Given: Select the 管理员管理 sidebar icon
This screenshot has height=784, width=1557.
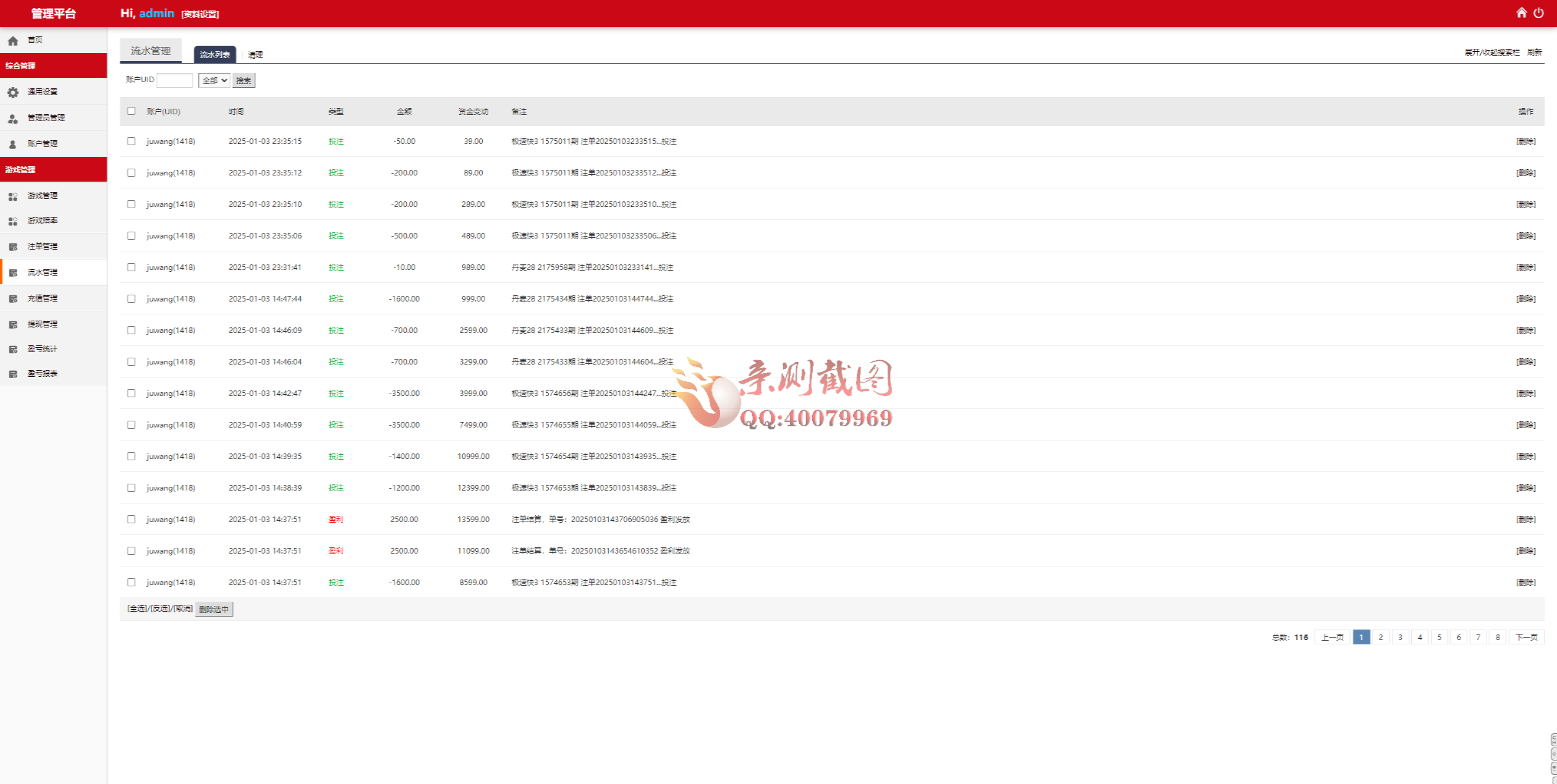Looking at the screenshot, I should pos(14,117).
